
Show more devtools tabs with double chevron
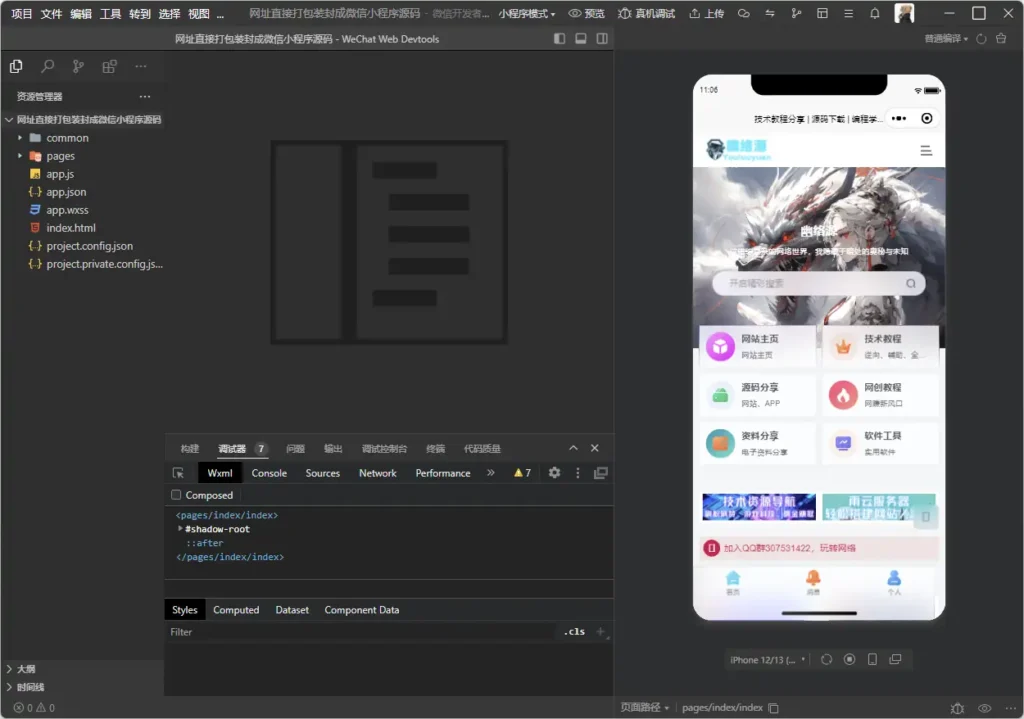[490, 473]
